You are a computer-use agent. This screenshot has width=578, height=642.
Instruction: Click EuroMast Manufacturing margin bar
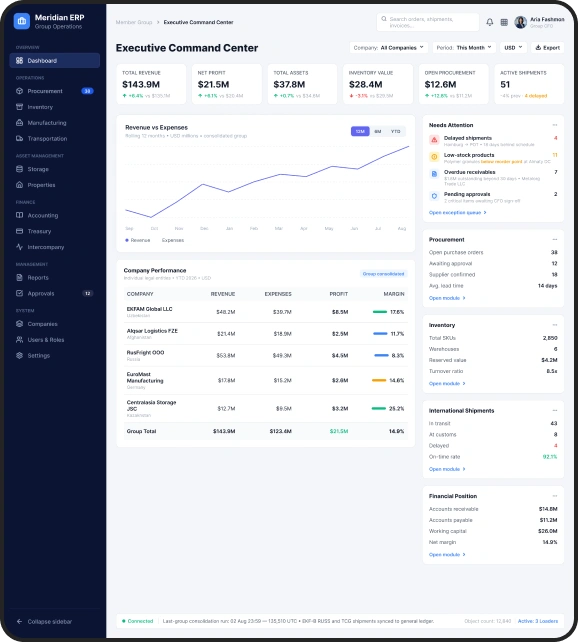click(x=379, y=380)
